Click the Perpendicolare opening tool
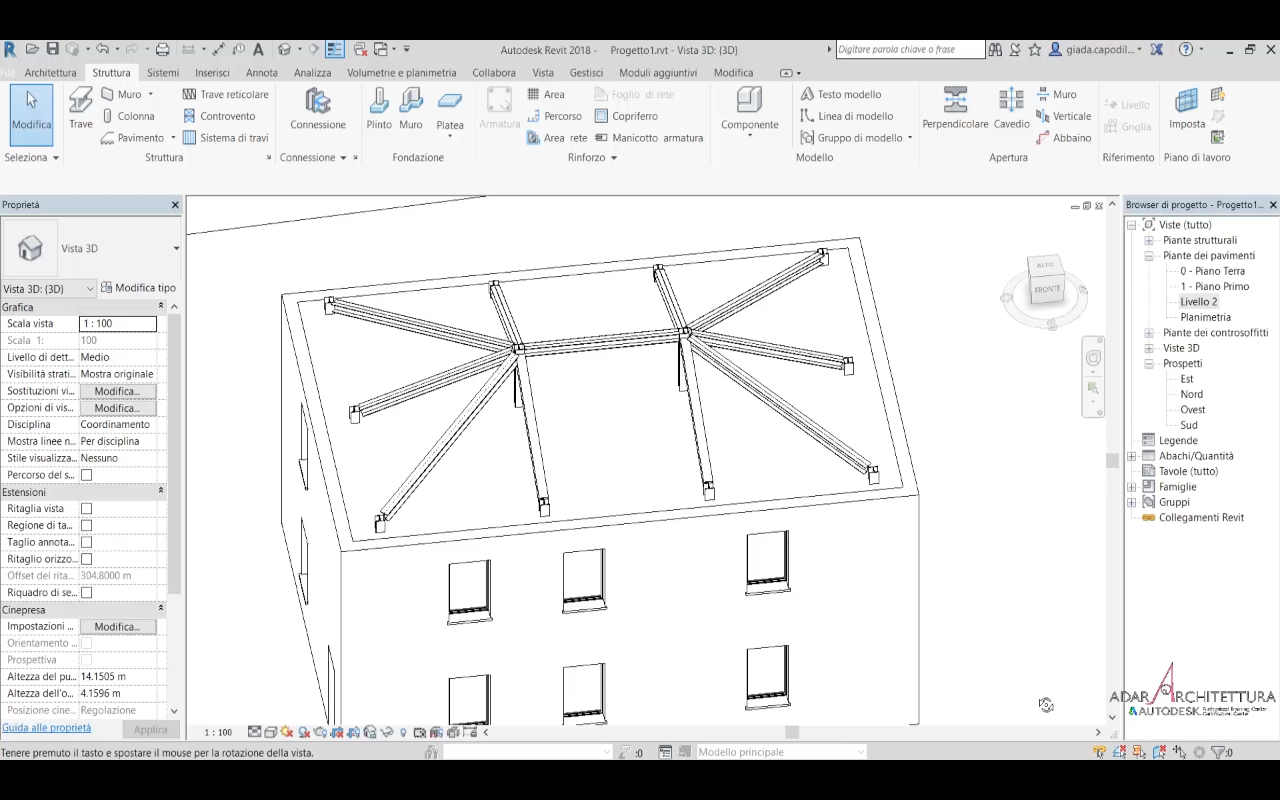Viewport: 1280px width, 800px height. [955, 108]
